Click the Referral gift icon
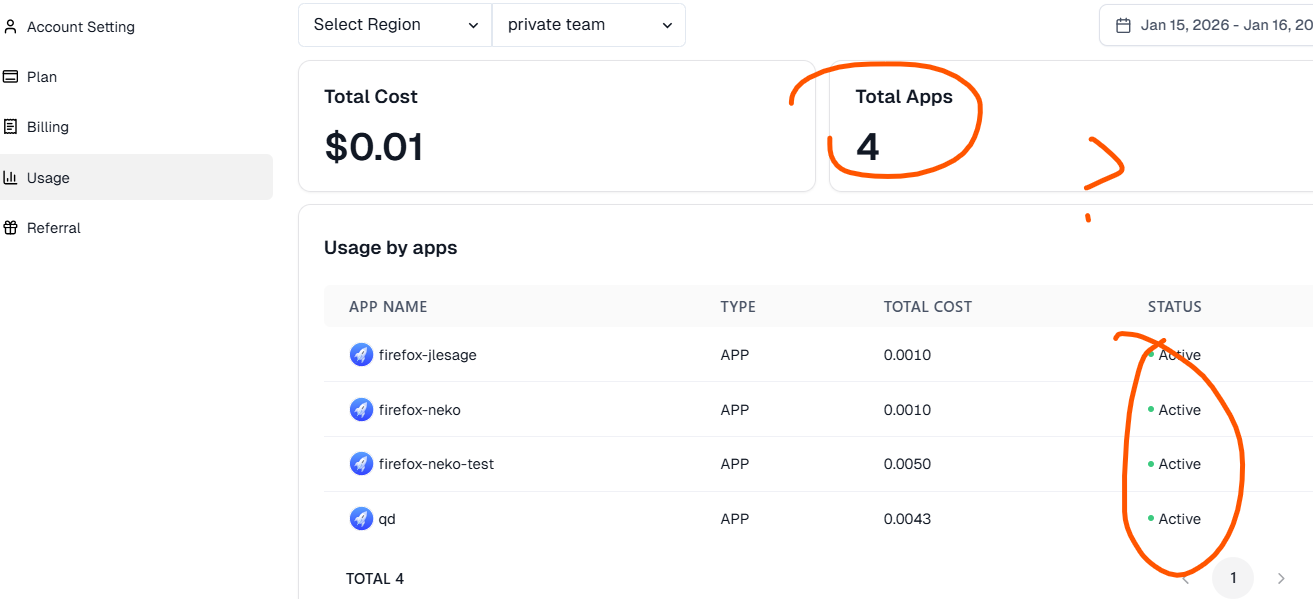1313x599 pixels. click(11, 228)
